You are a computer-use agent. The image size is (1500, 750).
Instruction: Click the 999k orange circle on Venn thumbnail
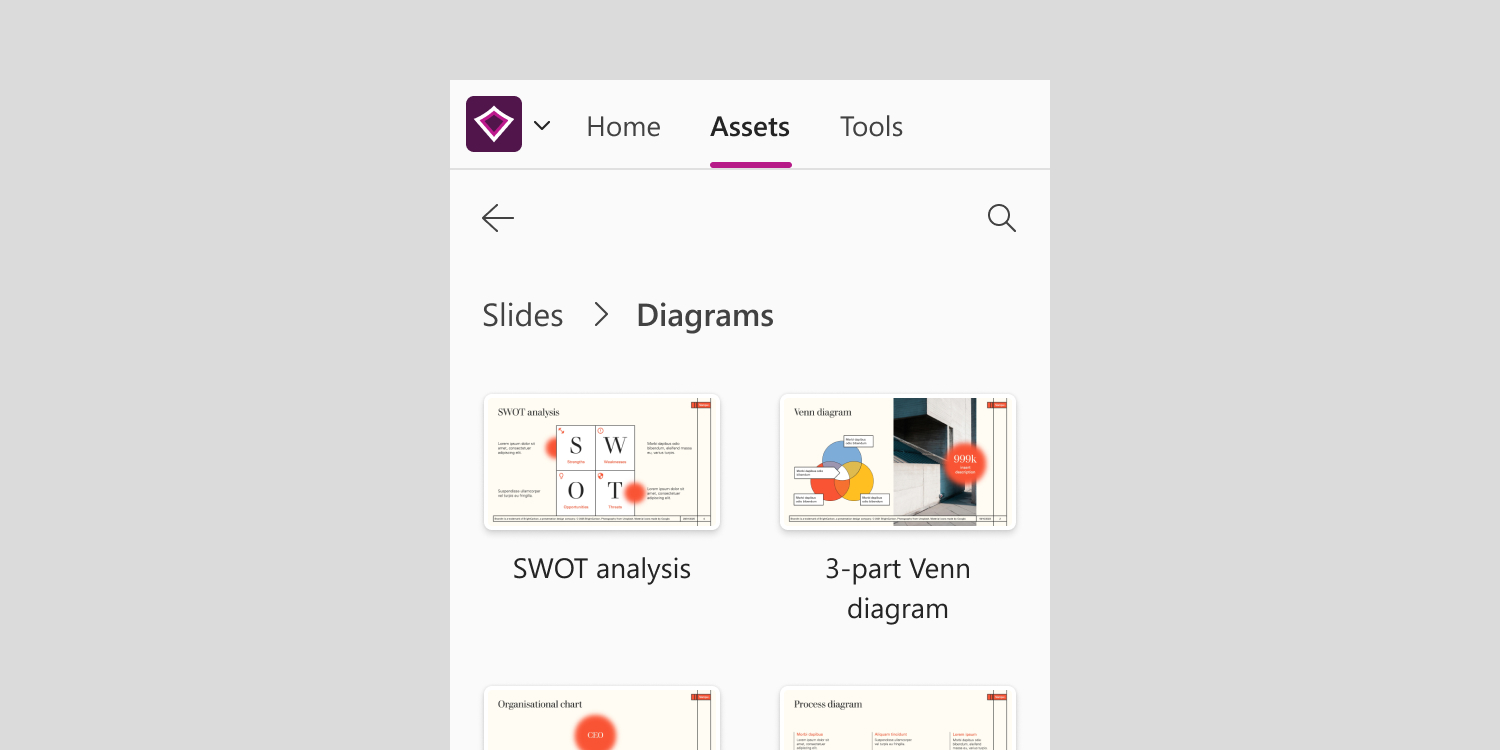pos(965,463)
